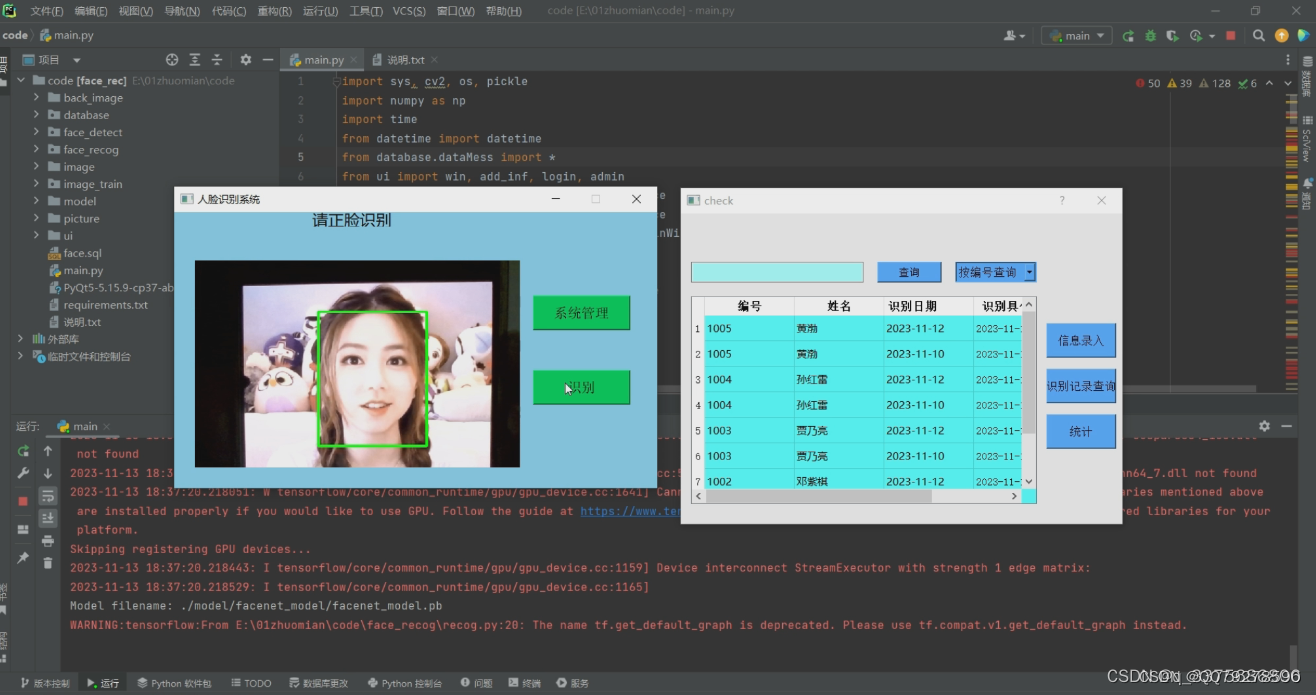The width and height of the screenshot is (1316, 695).
Task: Open 按编号查询 combo box in check window
Action: (995, 271)
